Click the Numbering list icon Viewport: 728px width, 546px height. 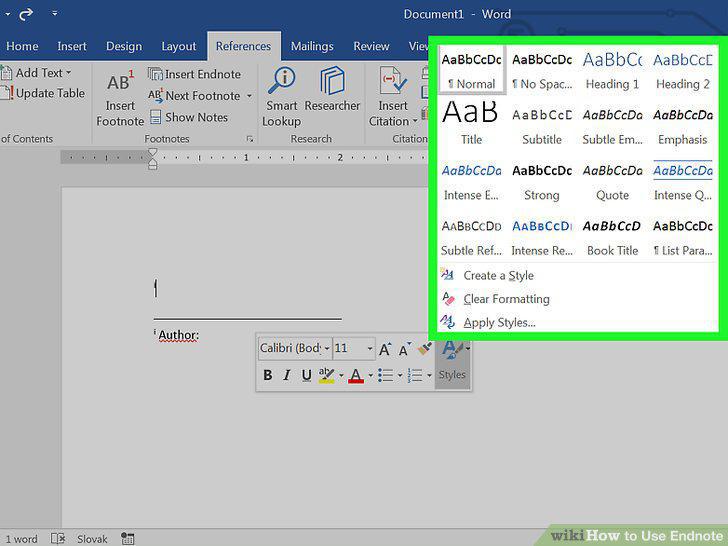click(x=415, y=375)
